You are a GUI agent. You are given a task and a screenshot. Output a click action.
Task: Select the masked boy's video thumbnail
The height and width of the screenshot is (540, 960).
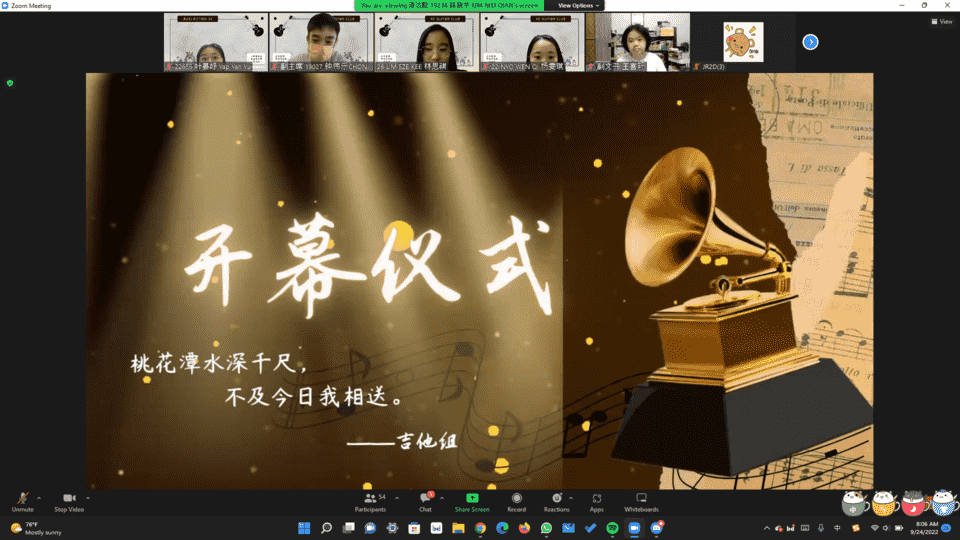[x=321, y=42]
